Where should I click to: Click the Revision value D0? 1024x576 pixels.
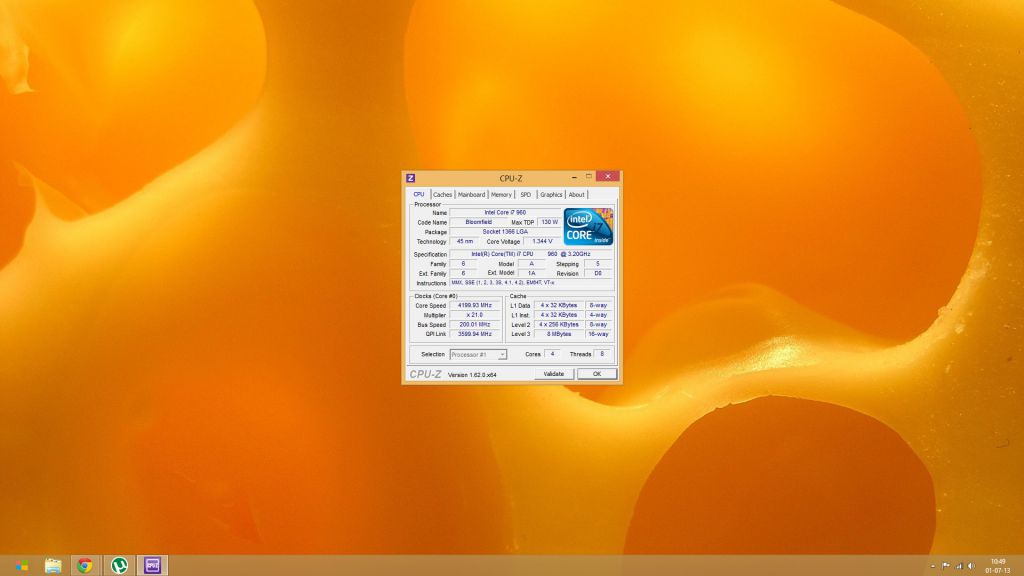click(598, 273)
